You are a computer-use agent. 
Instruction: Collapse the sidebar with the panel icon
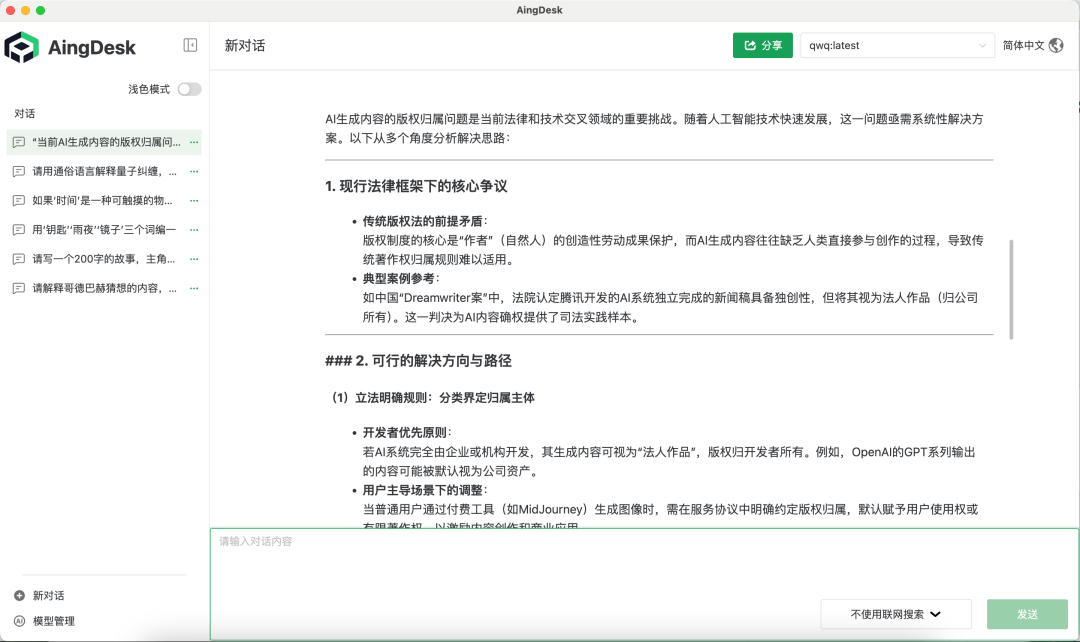(190, 45)
